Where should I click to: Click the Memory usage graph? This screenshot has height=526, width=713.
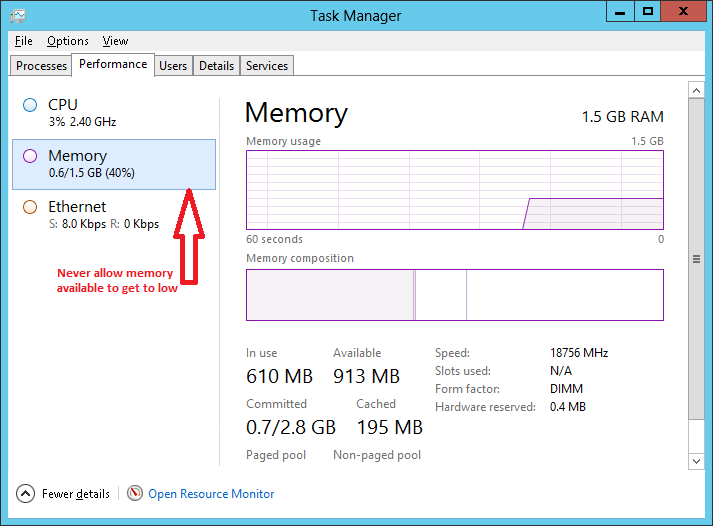[x=455, y=190]
